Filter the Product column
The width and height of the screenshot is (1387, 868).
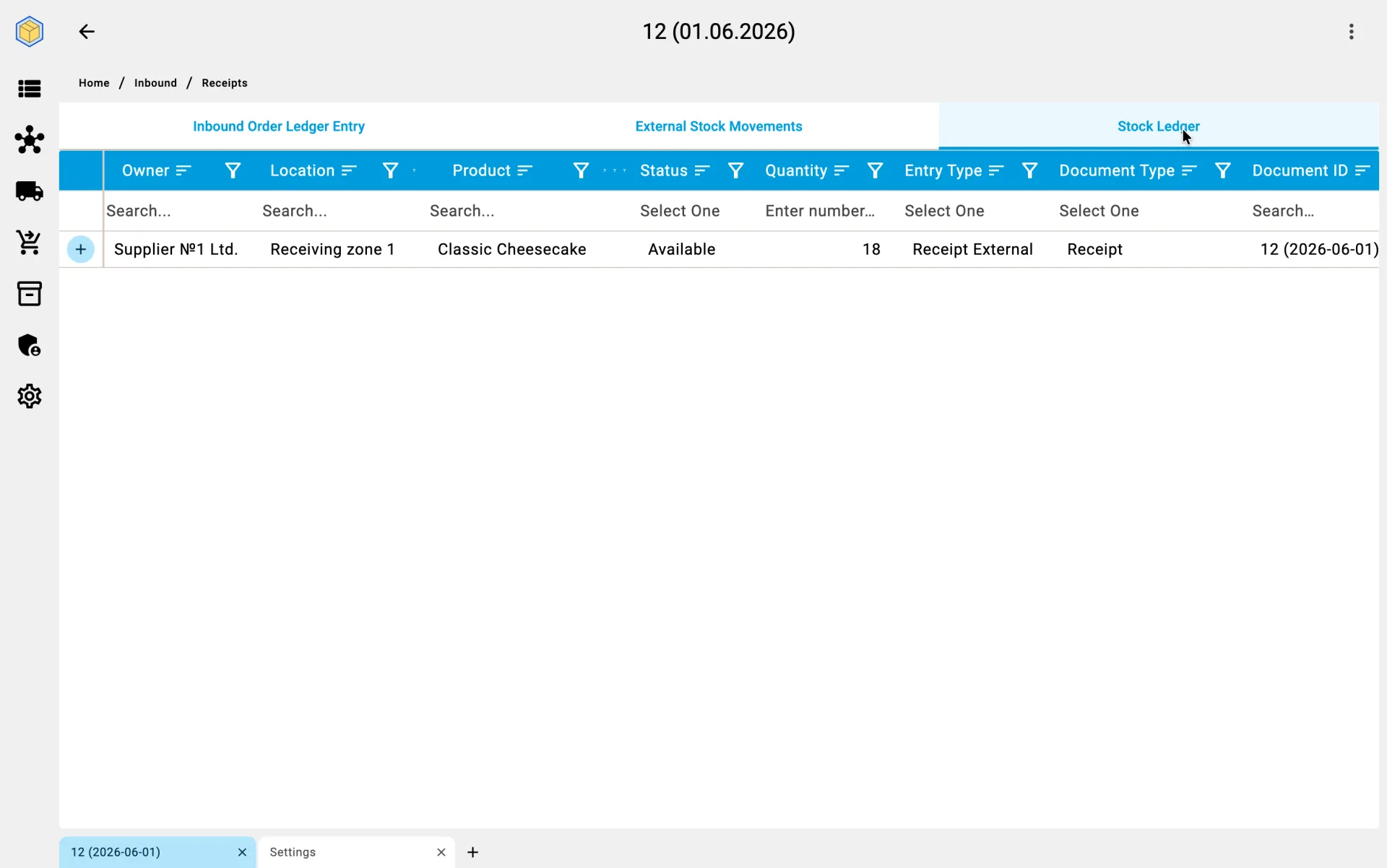pyautogui.click(x=581, y=171)
